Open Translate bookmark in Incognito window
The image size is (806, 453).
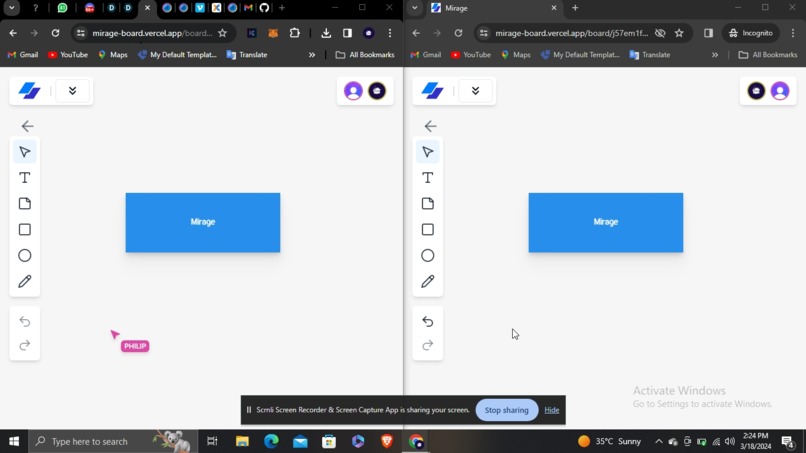[x=650, y=55]
